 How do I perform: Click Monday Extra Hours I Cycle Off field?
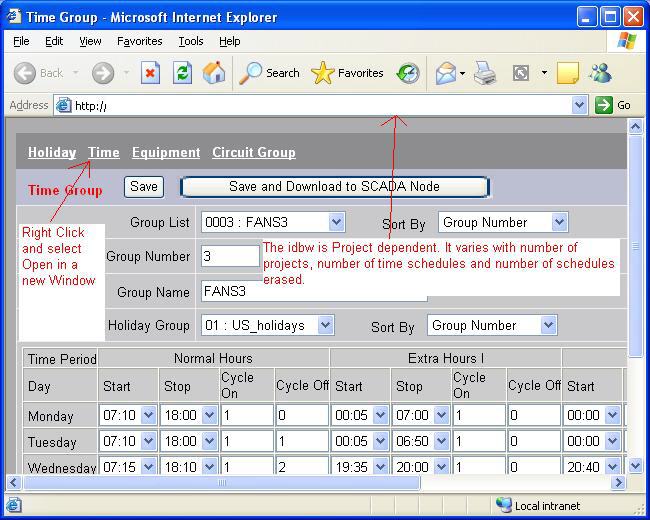[534, 415]
